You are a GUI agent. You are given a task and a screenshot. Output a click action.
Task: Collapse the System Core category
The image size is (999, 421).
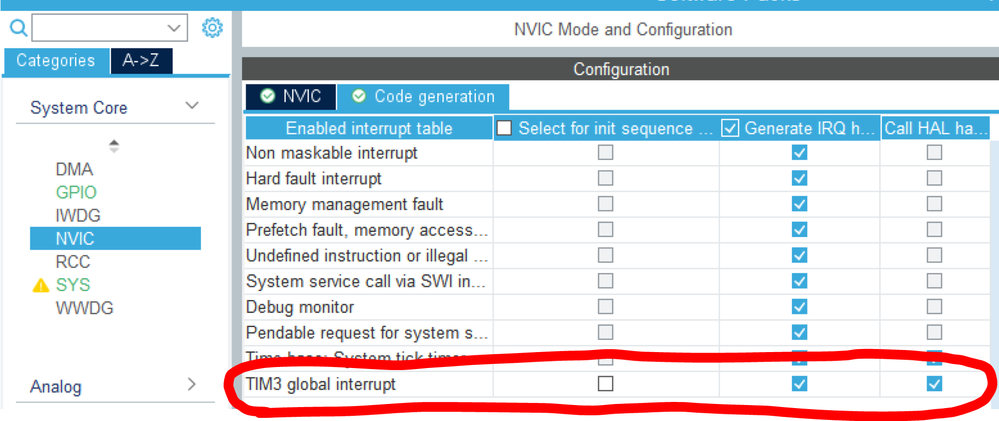(x=192, y=106)
